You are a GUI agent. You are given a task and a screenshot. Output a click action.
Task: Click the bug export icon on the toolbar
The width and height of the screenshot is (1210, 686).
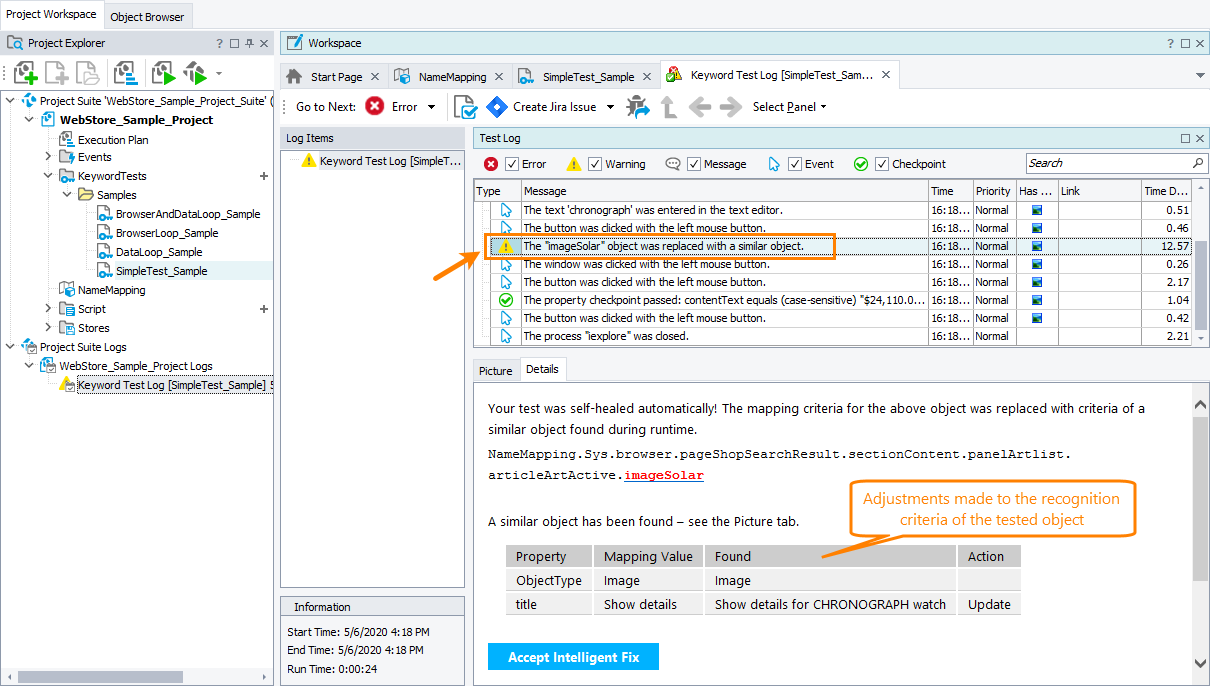pyautogui.click(x=638, y=107)
